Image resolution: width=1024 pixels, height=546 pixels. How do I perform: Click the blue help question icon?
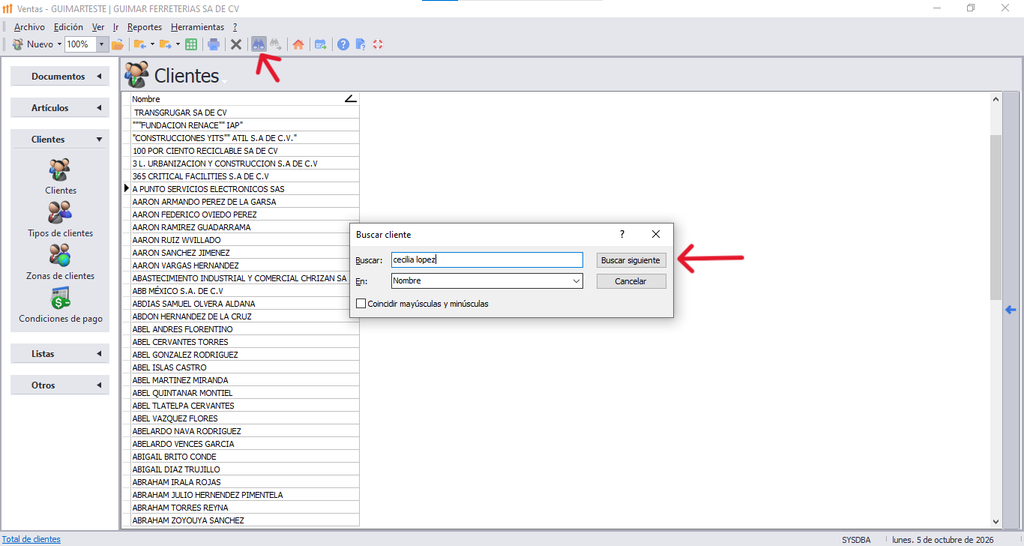click(x=343, y=44)
